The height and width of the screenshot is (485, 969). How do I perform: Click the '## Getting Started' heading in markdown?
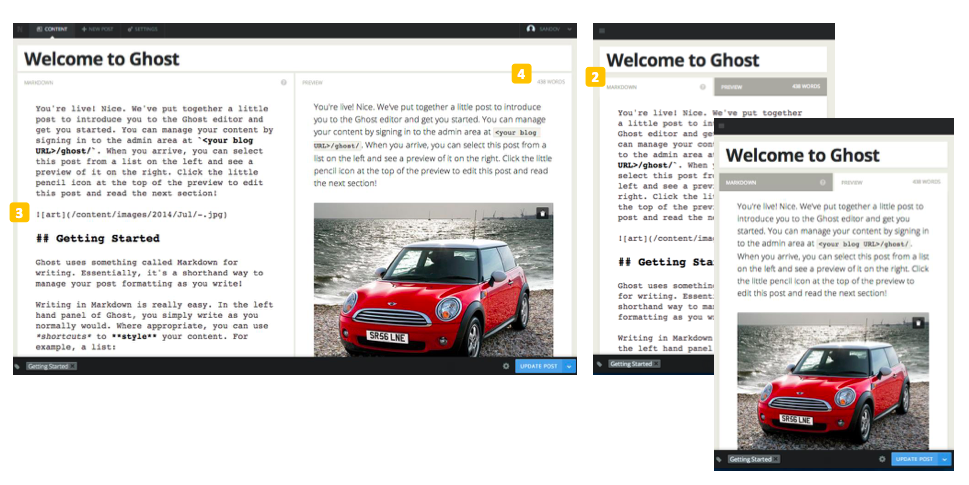(98, 238)
